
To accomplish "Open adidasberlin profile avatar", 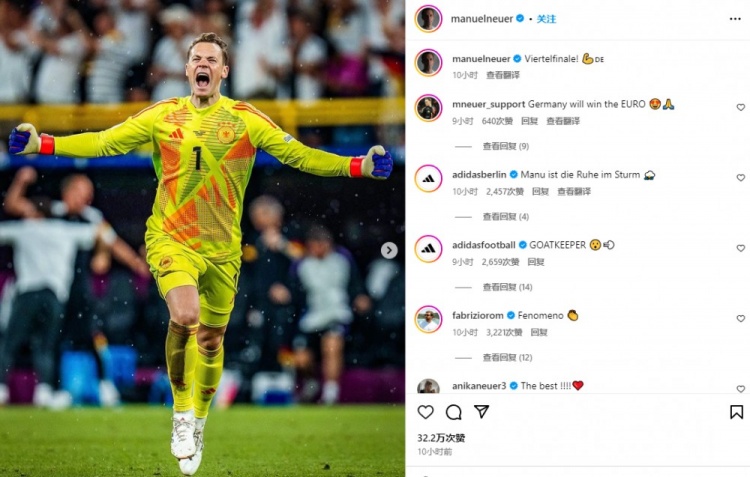I will pyautogui.click(x=428, y=178).
